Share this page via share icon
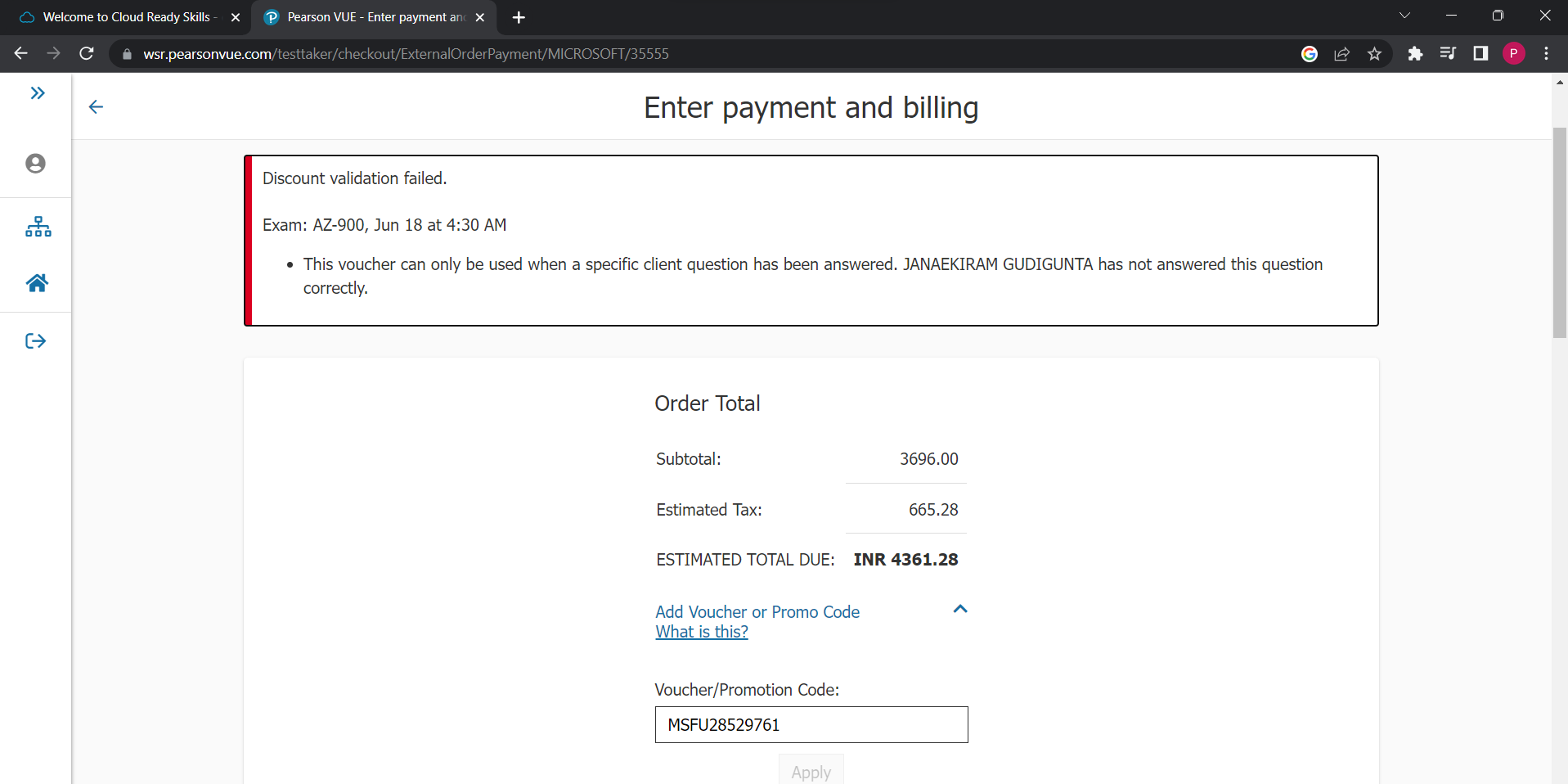This screenshot has height=784, width=1568. (1342, 54)
